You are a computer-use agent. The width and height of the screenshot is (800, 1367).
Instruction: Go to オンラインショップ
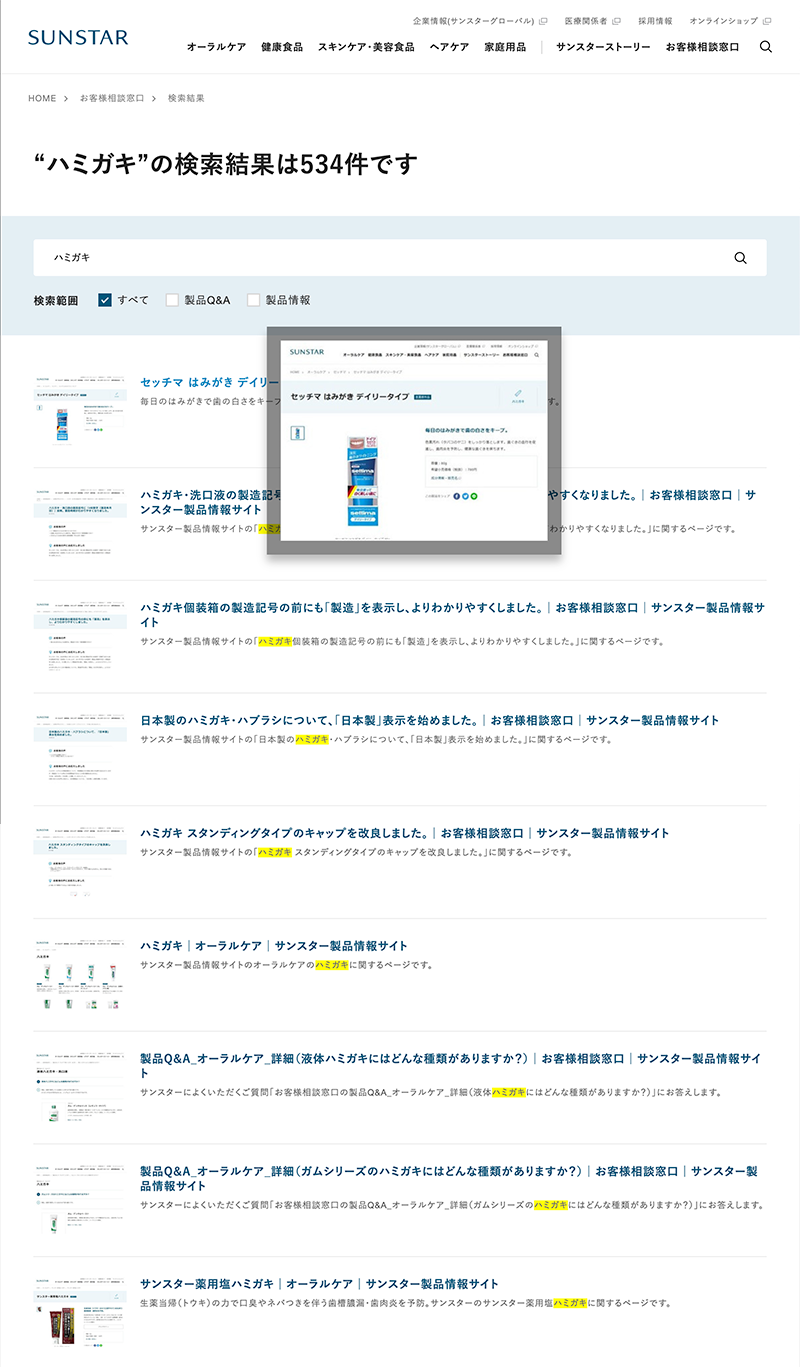[x=724, y=21]
